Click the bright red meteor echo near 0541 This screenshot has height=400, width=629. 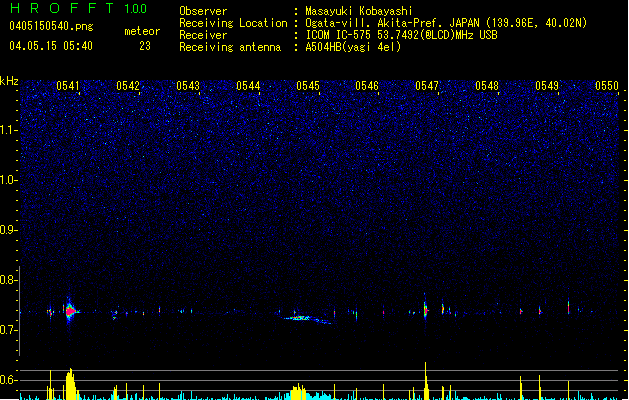click(x=71, y=311)
